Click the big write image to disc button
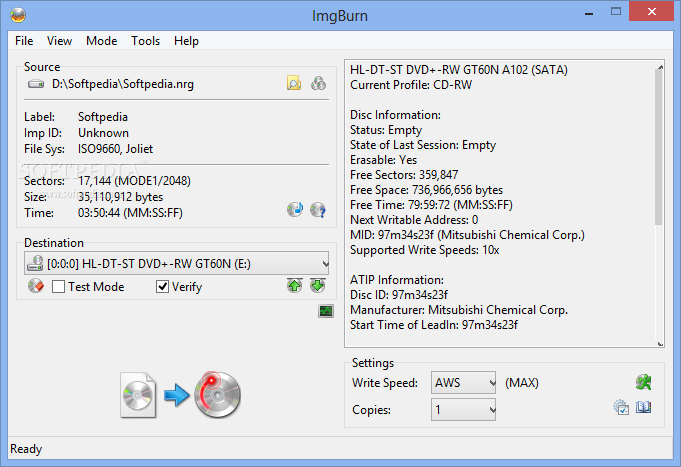The height and width of the screenshot is (467, 681). click(x=180, y=395)
